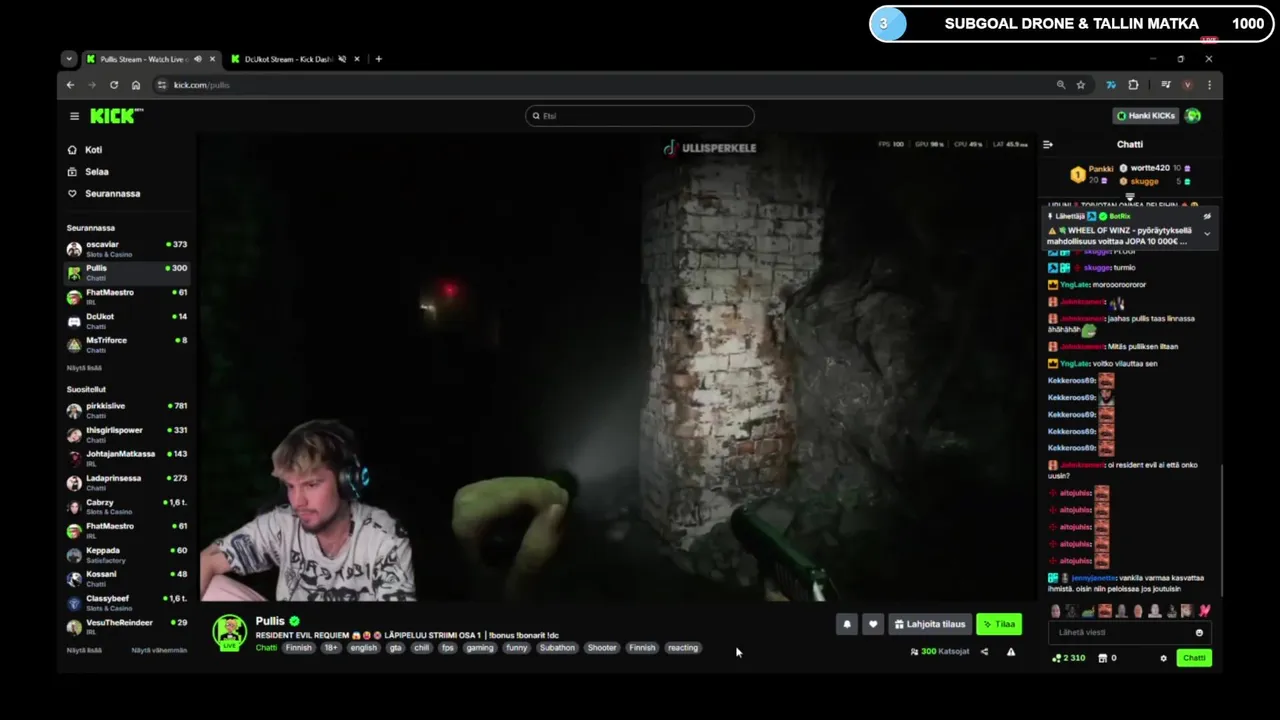Reload the page in browser
Image resolution: width=1280 pixels, height=720 pixels.
(x=114, y=85)
